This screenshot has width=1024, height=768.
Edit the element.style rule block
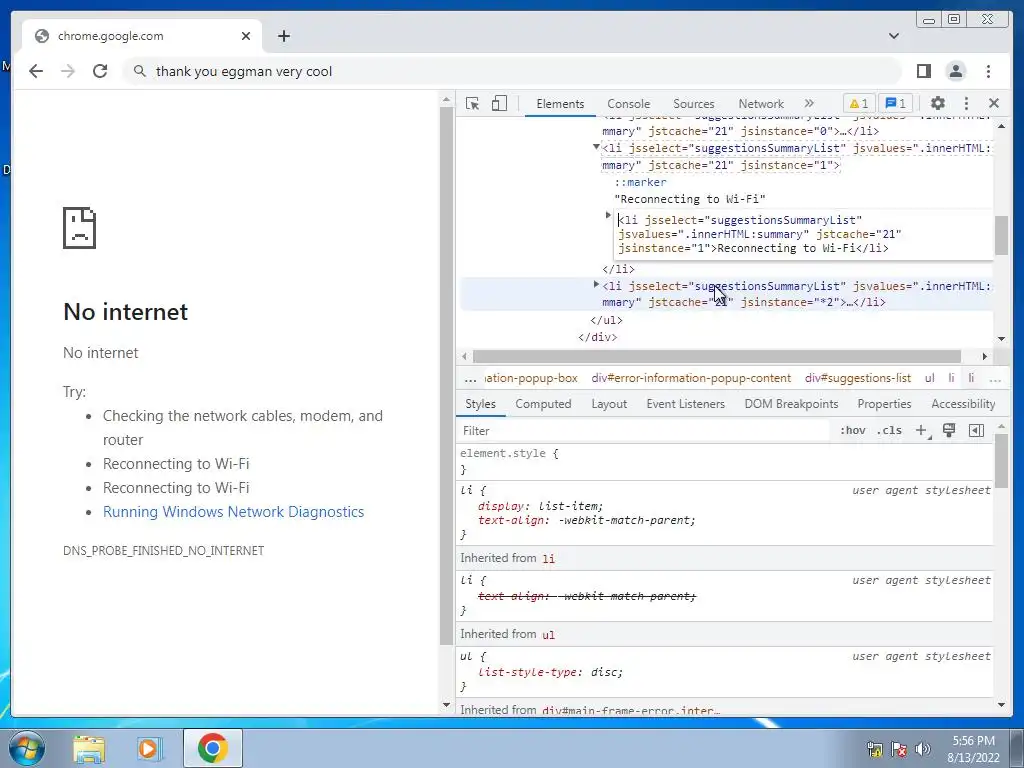725,461
